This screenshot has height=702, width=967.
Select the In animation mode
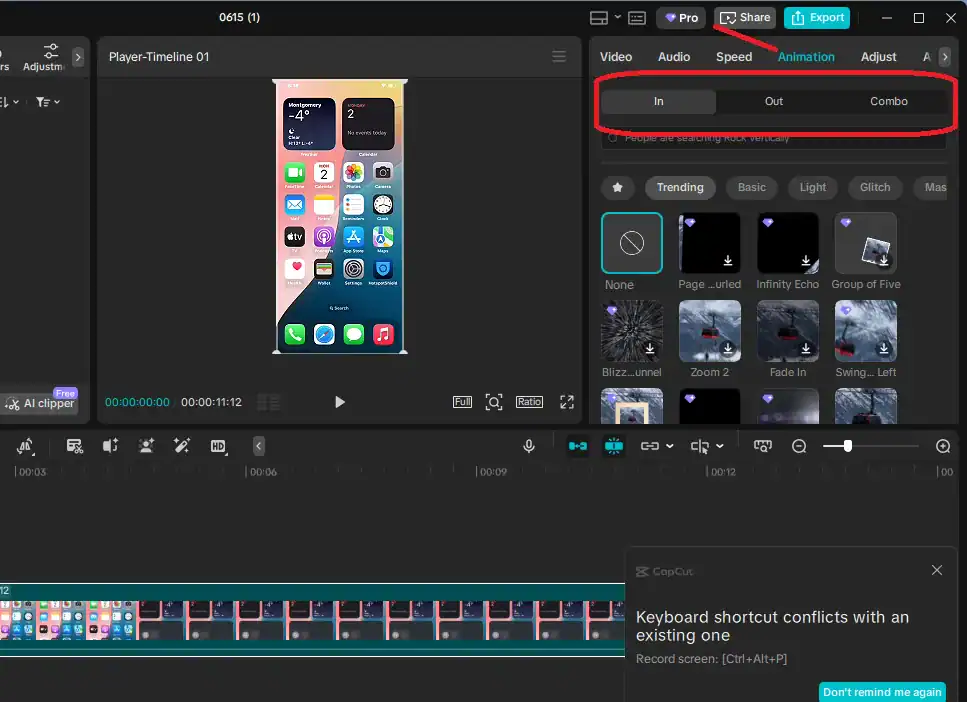(659, 101)
